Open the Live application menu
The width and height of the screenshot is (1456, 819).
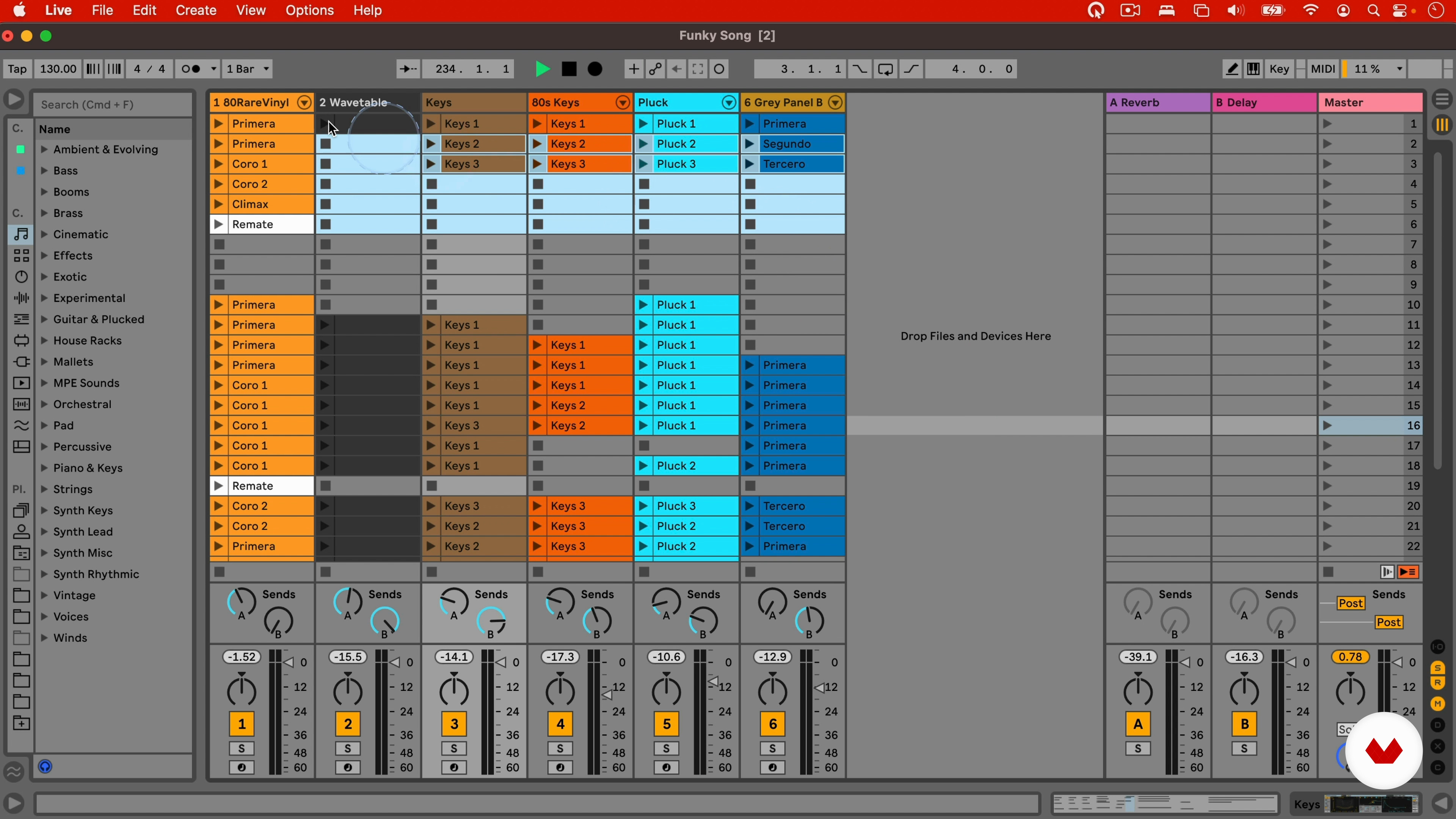[x=58, y=10]
